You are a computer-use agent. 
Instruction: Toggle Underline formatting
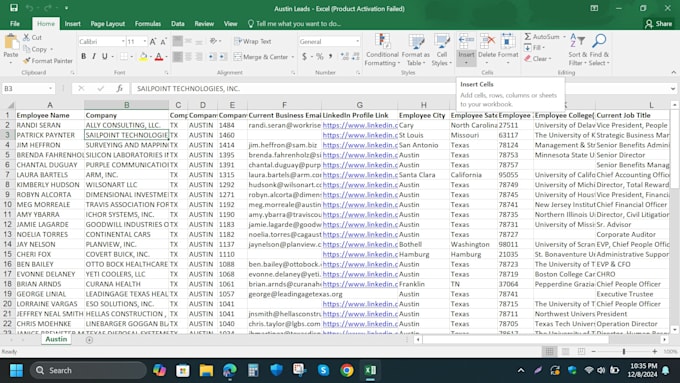tap(105, 56)
